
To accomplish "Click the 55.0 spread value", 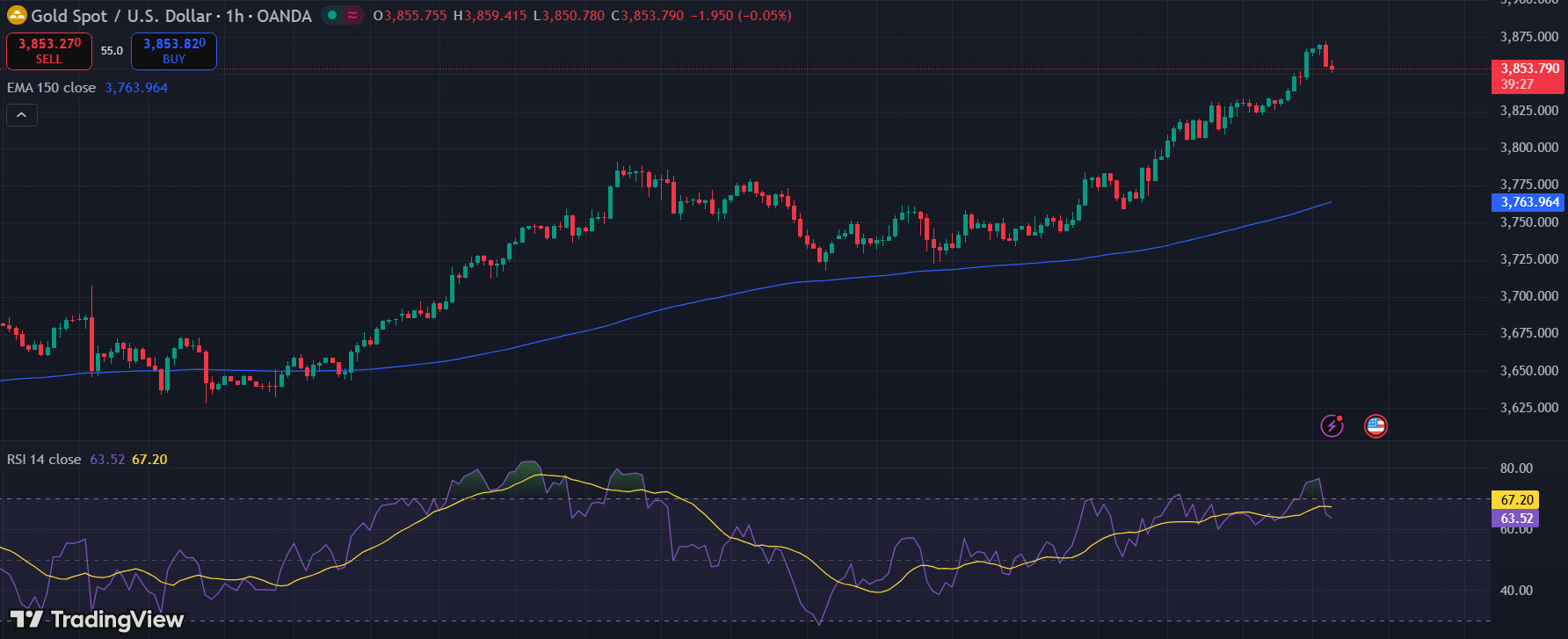I will 112,51.
